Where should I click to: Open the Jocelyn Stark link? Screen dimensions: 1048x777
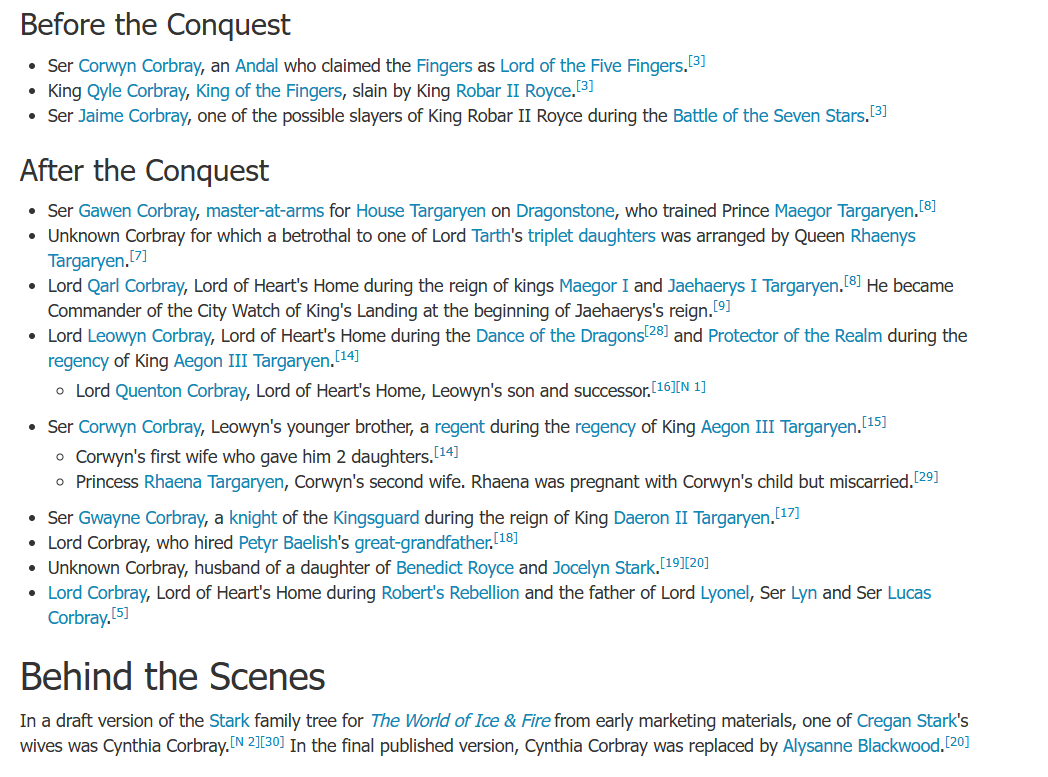(604, 569)
